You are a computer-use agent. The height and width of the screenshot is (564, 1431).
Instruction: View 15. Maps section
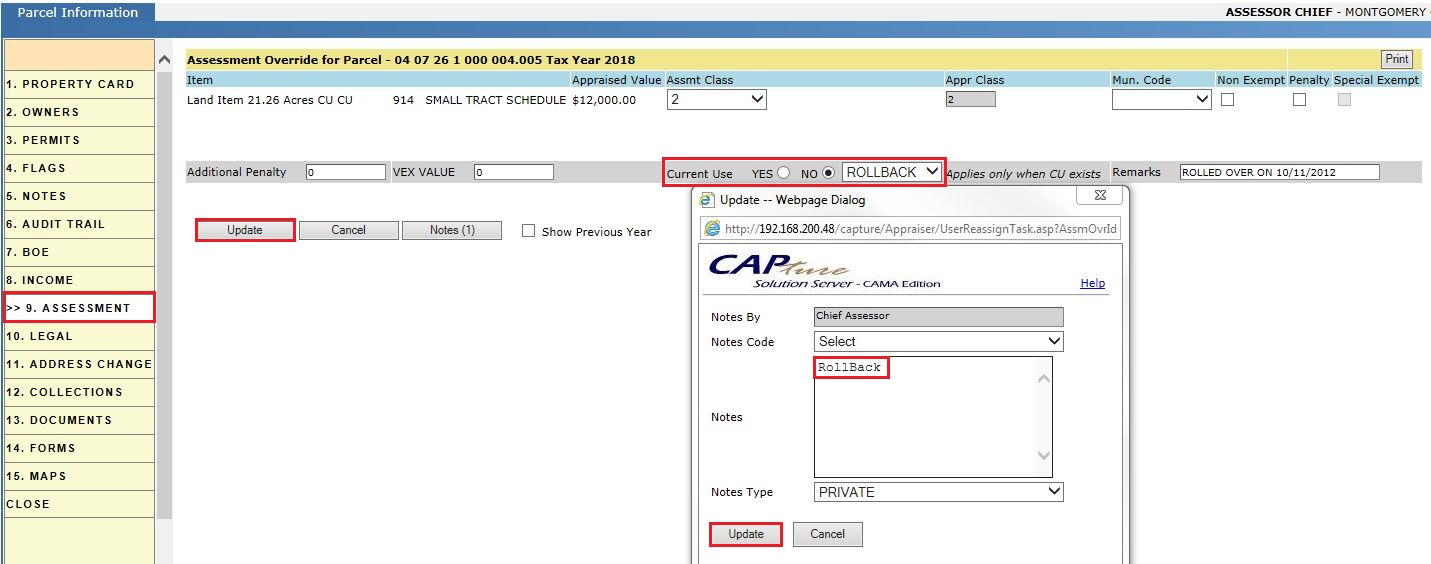(78, 476)
